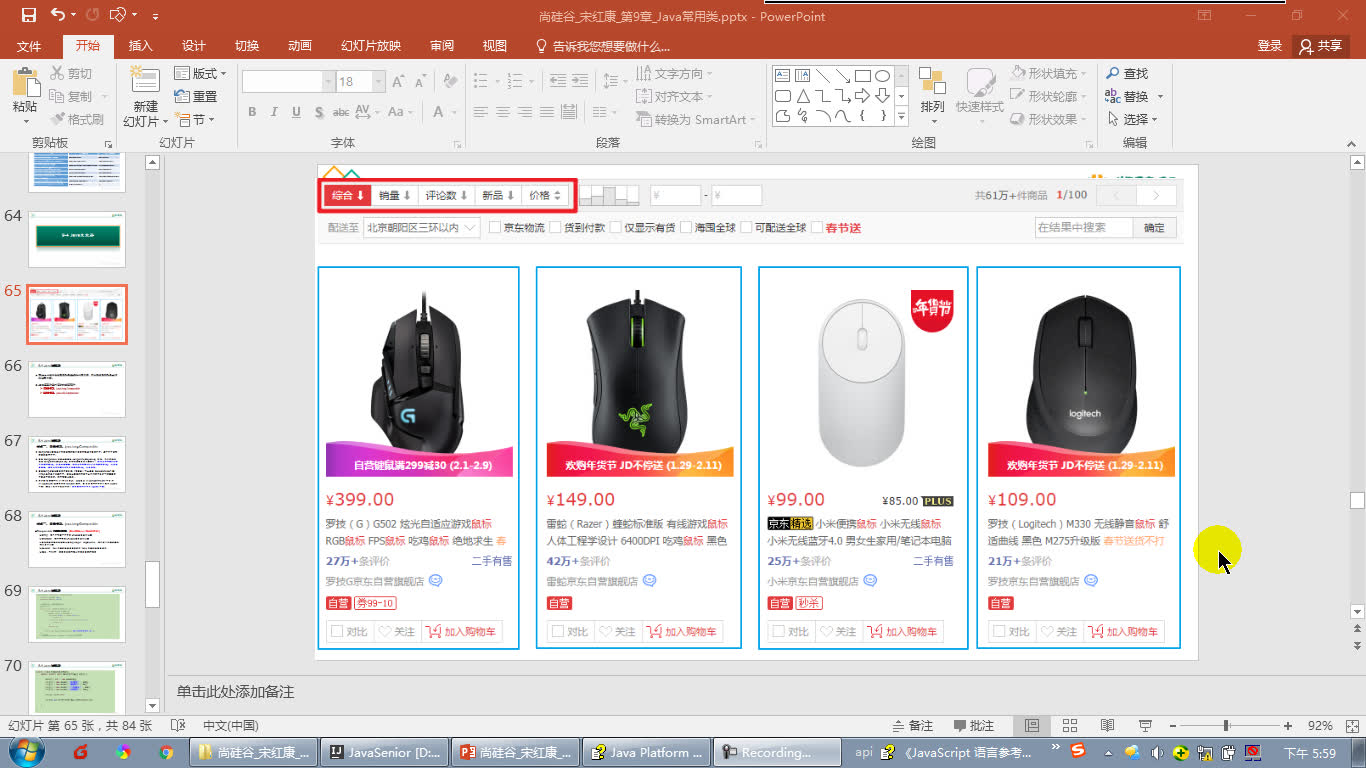Click the zoom out minus button
Viewport: 1366px width, 768px height.
coord(1173,726)
